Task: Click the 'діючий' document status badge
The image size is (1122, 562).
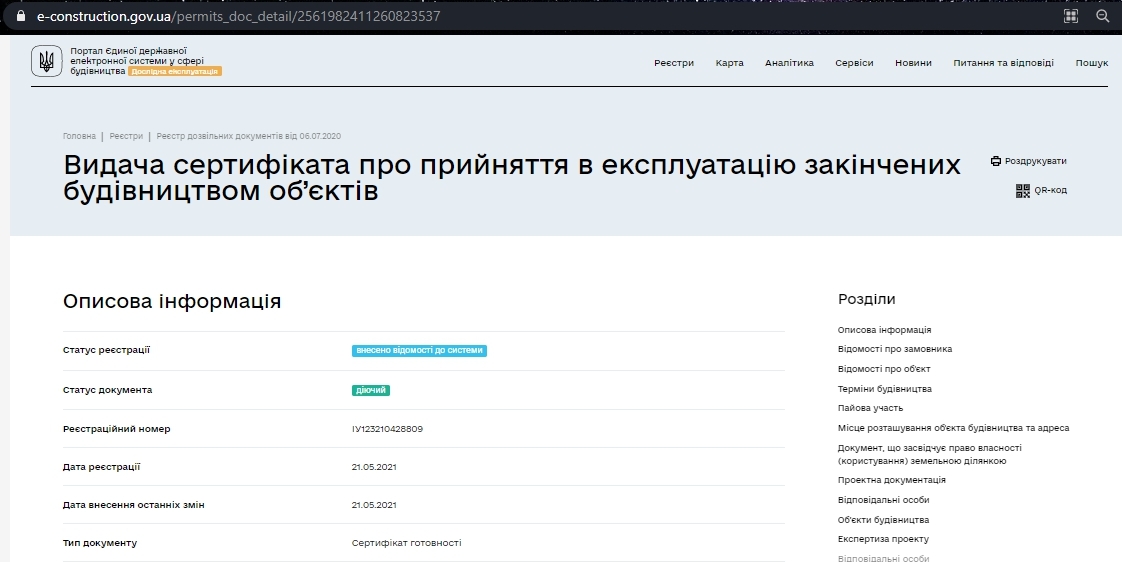Action: point(371,390)
